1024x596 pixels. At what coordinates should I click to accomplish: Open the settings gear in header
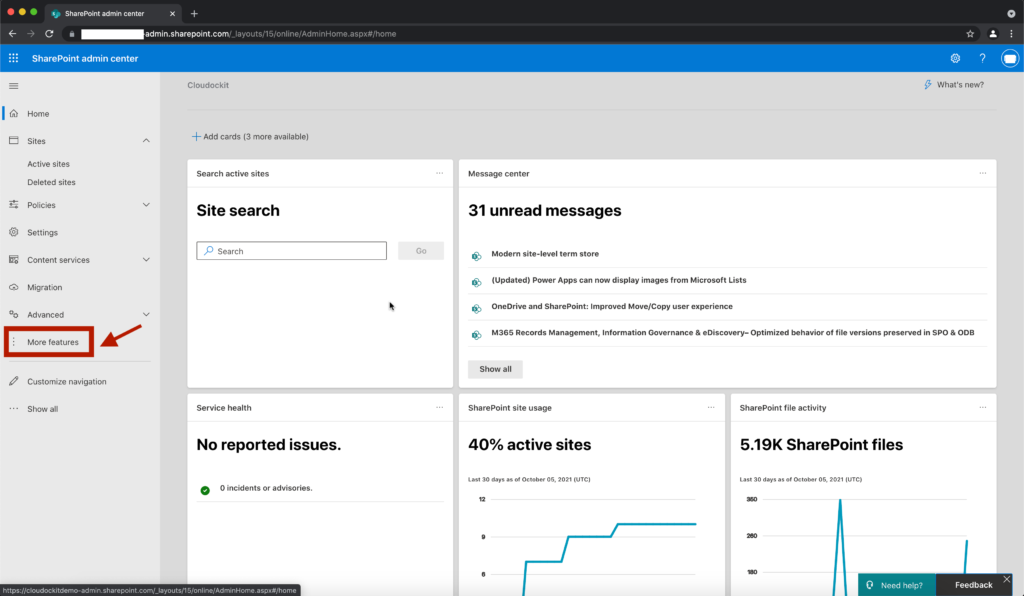[x=955, y=58]
